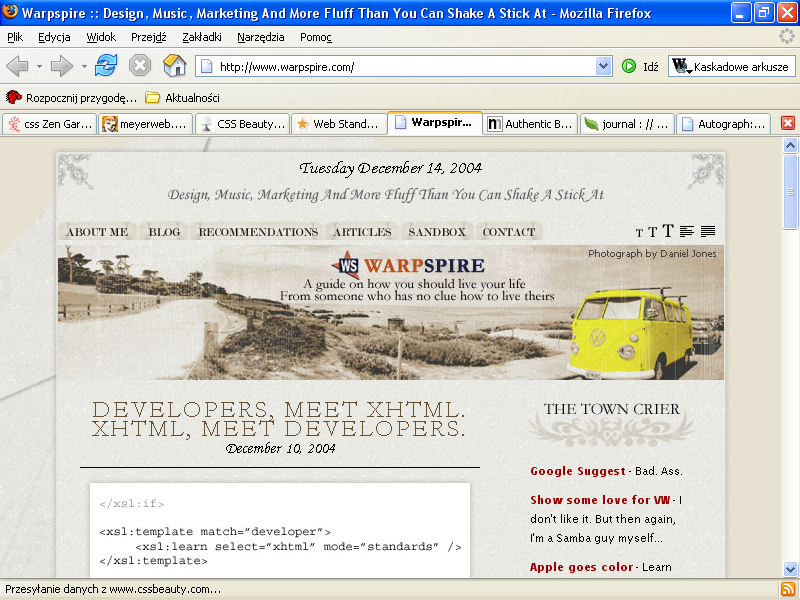
Task: Switch to the journal tab
Action: (627, 124)
